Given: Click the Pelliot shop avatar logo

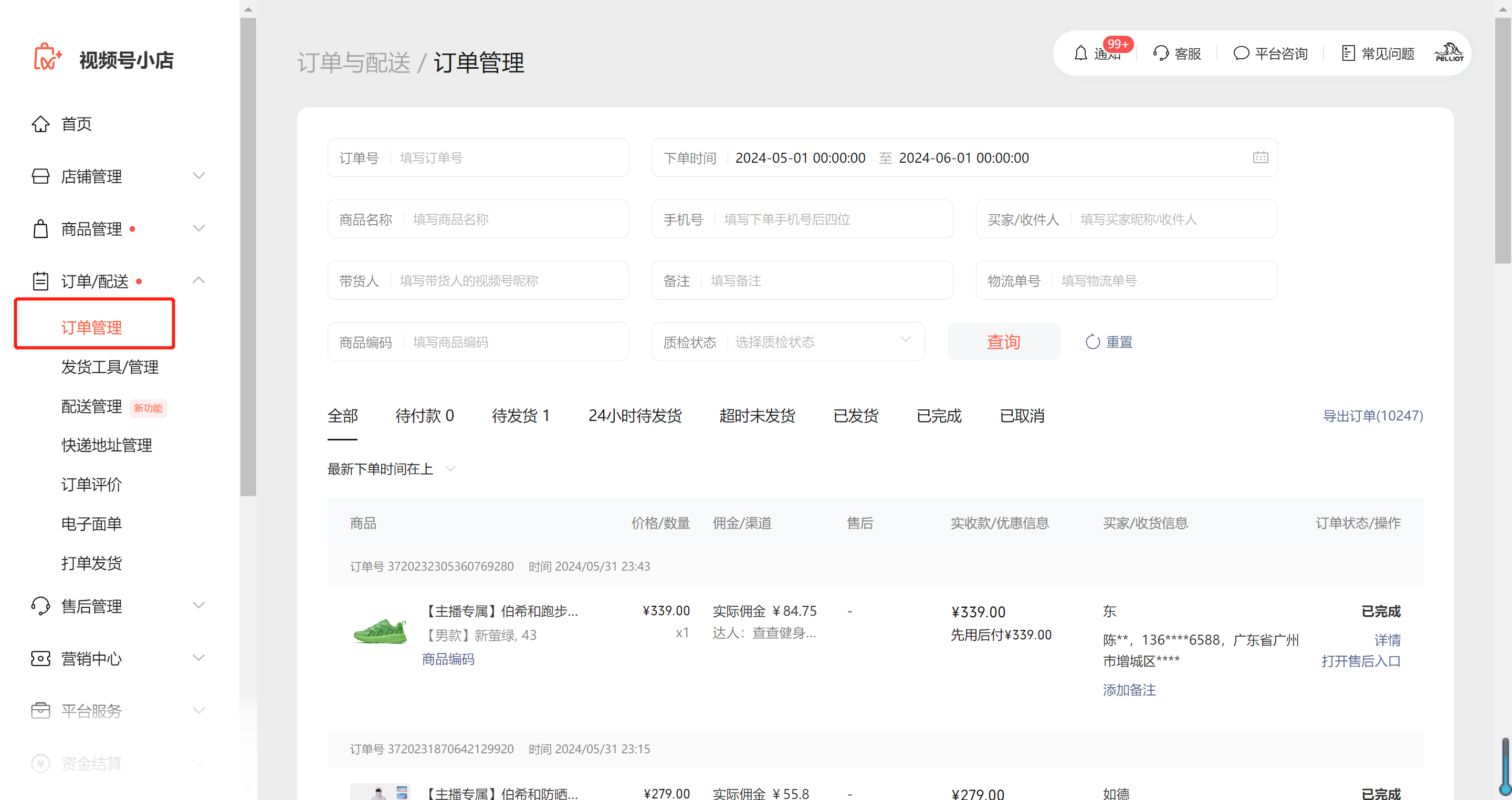Looking at the screenshot, I should point(1448,54).
